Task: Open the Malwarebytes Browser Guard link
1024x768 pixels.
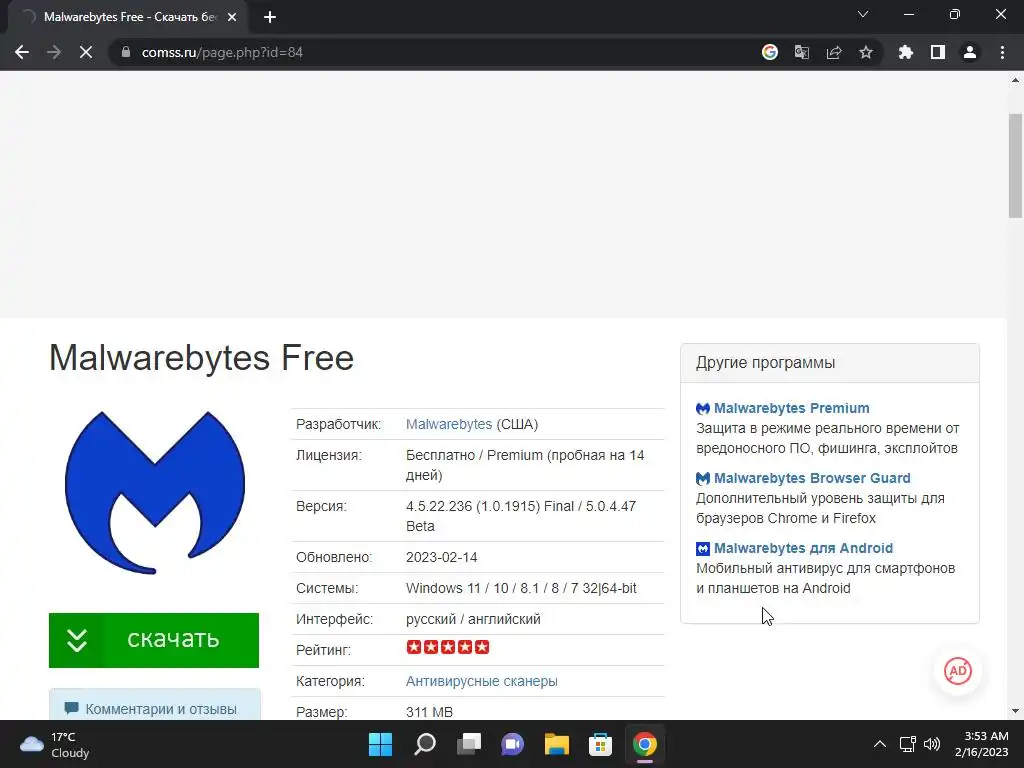Action: tap(812, 478)
